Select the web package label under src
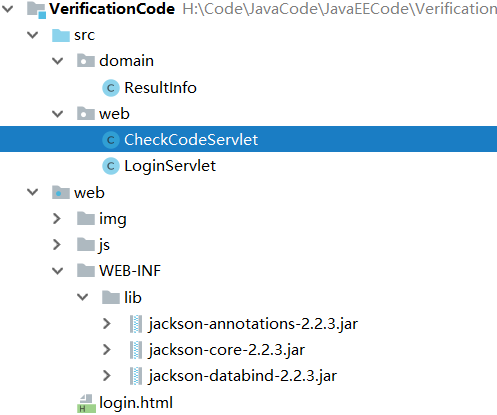This screenshot has width=497, height=415. point(114,114)
